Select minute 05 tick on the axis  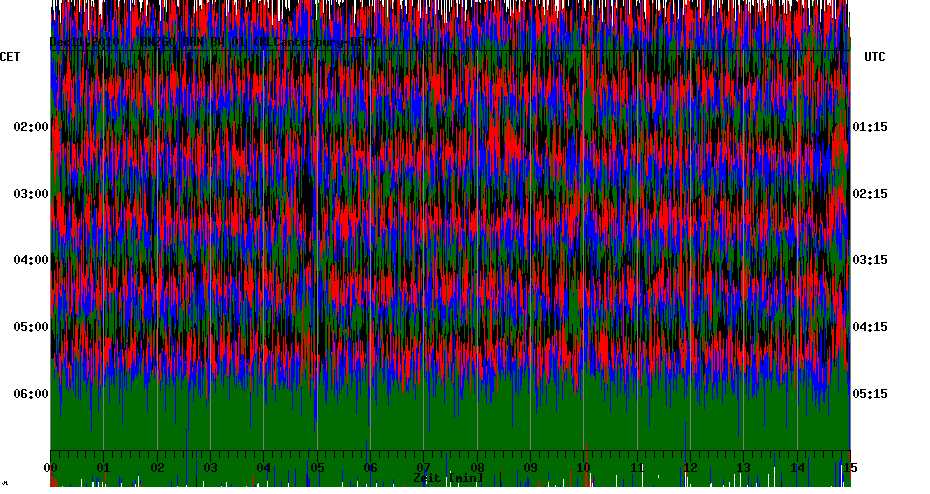317,467
